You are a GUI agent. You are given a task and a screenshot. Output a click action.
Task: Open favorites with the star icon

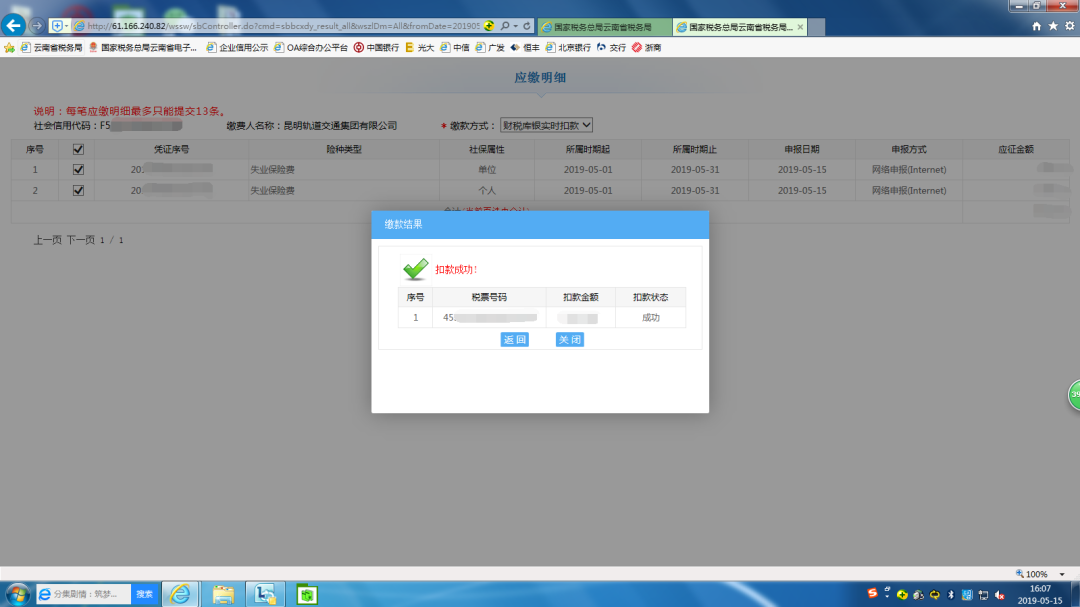pos(1053,26)
